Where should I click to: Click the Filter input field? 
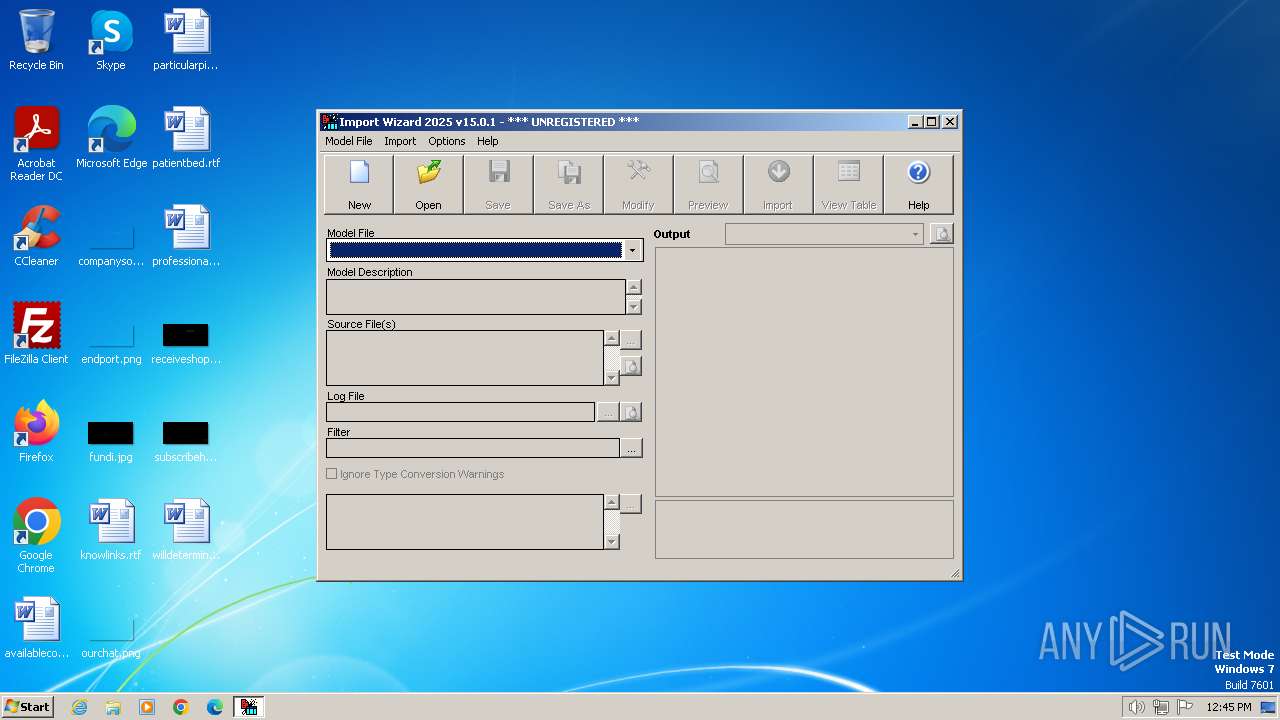(x=473, y=448)
